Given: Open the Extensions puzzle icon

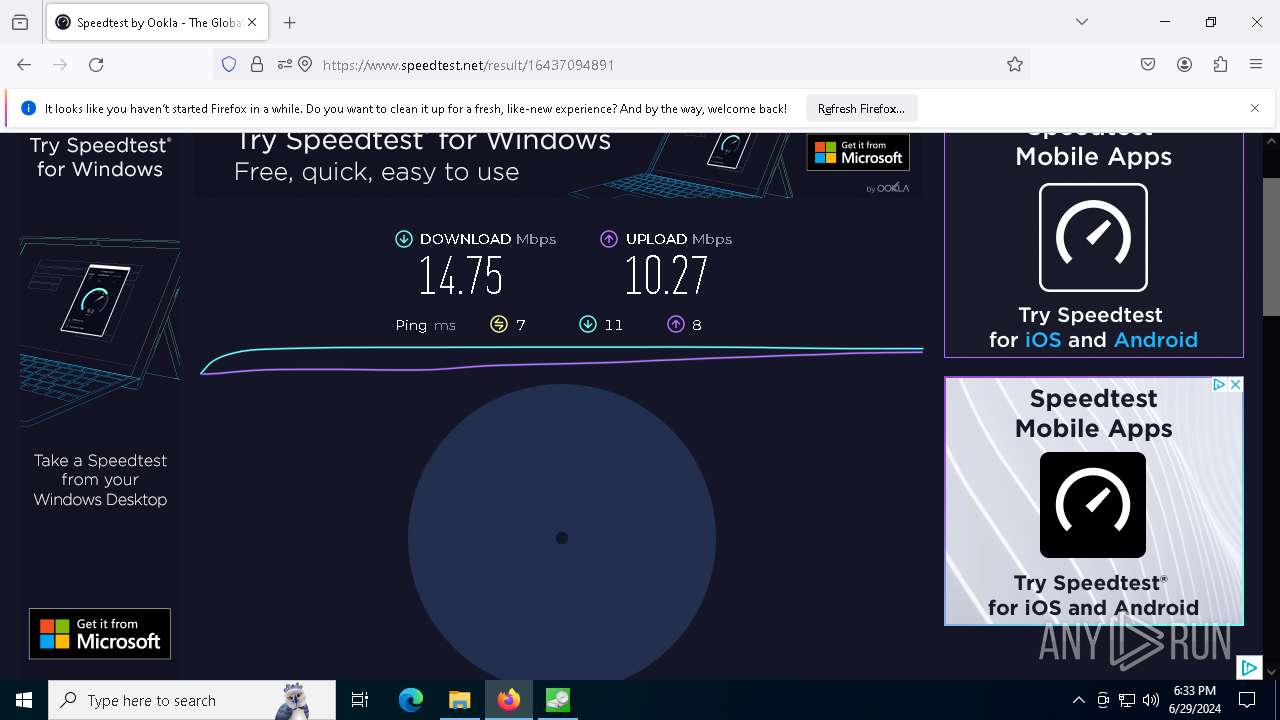Looking at the screenshot, I should coord(1220,65).
